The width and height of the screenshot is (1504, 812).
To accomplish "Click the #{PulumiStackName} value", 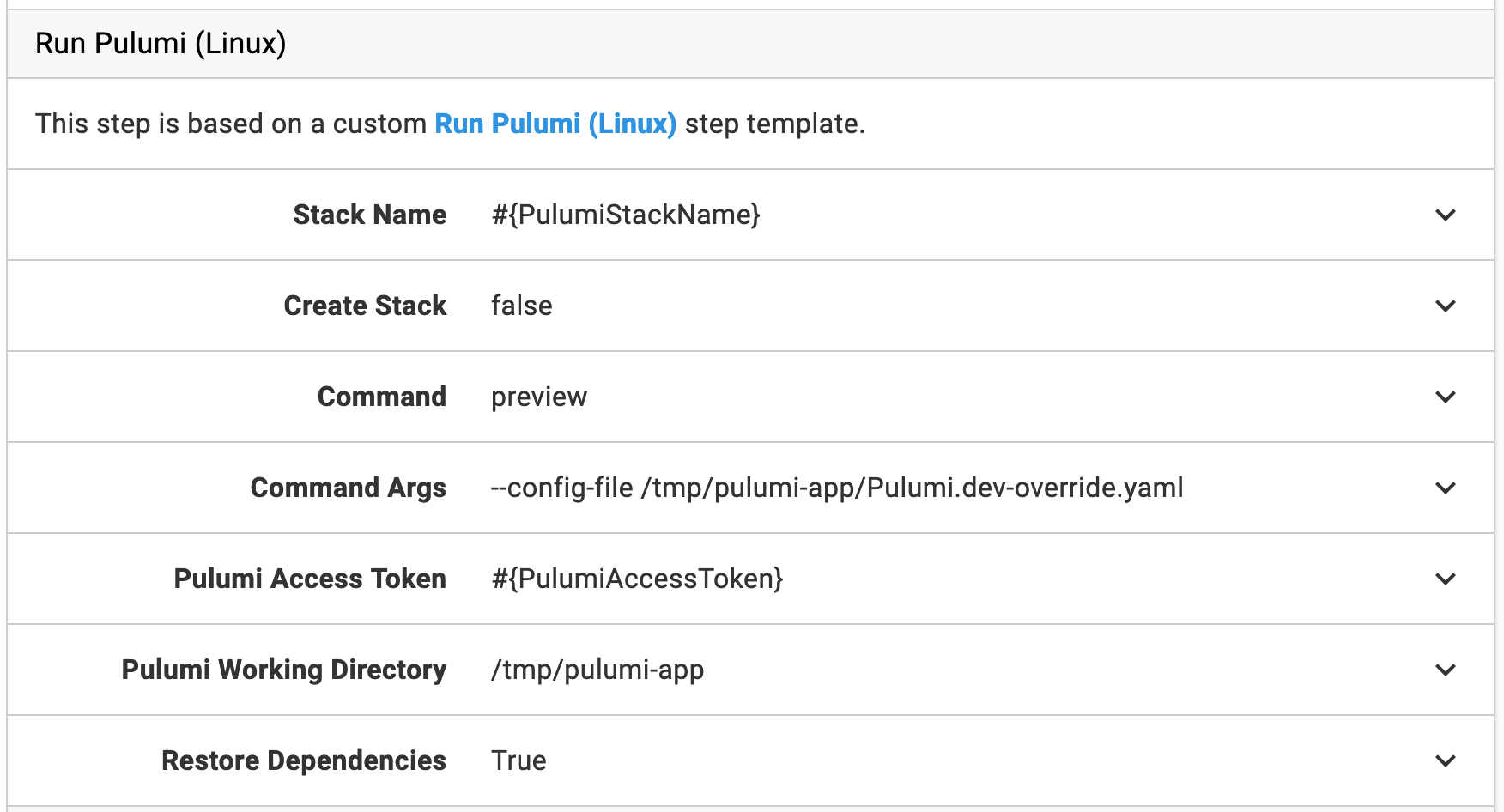I will [x=626, y=215].
